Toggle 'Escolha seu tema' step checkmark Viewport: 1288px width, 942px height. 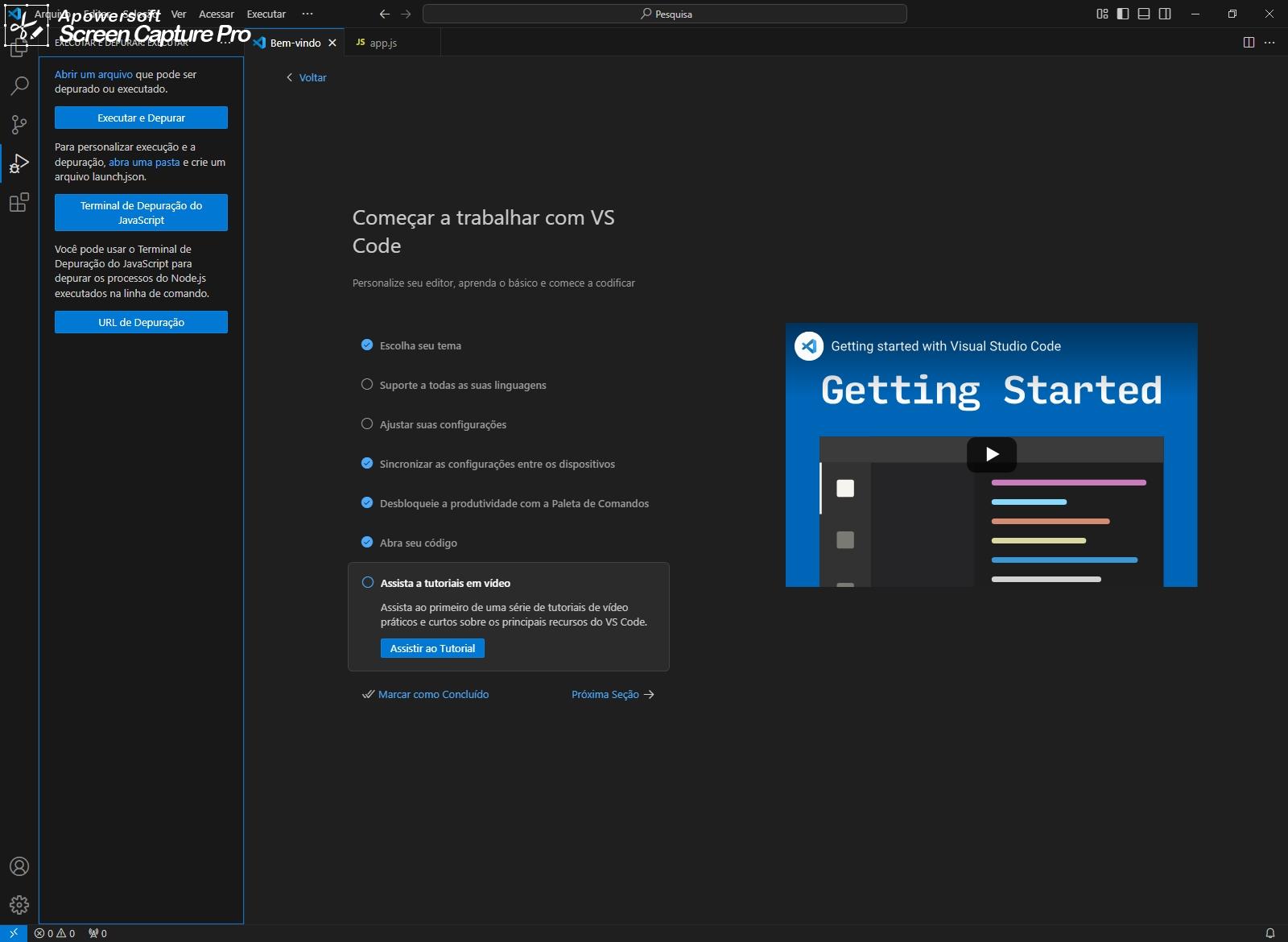pyautogui.click(x=367, y=345)
